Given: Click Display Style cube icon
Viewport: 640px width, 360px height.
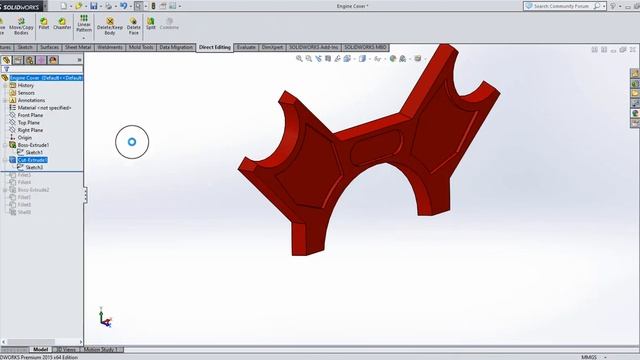Looking at the screenshot, I should point(362,59).
